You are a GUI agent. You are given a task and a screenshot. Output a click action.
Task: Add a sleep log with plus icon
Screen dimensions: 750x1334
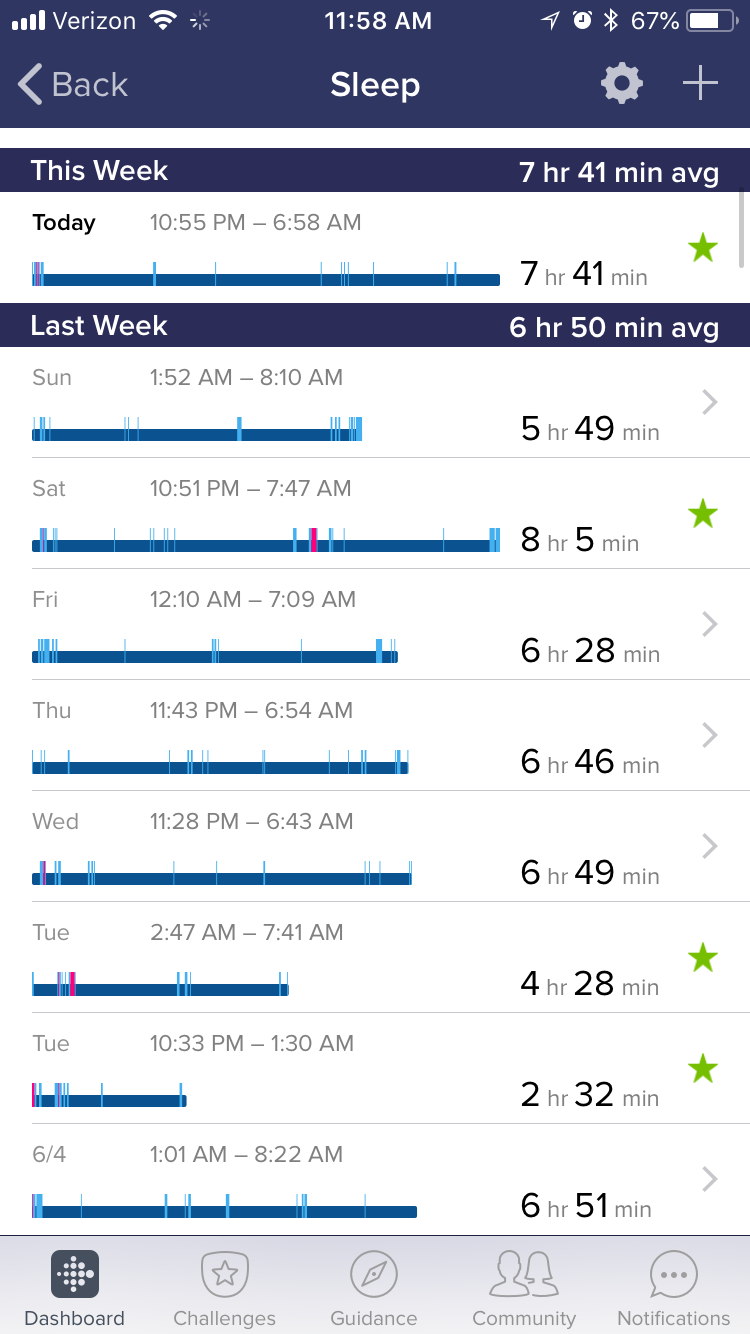pyautogui.click(x=700, y=84)
